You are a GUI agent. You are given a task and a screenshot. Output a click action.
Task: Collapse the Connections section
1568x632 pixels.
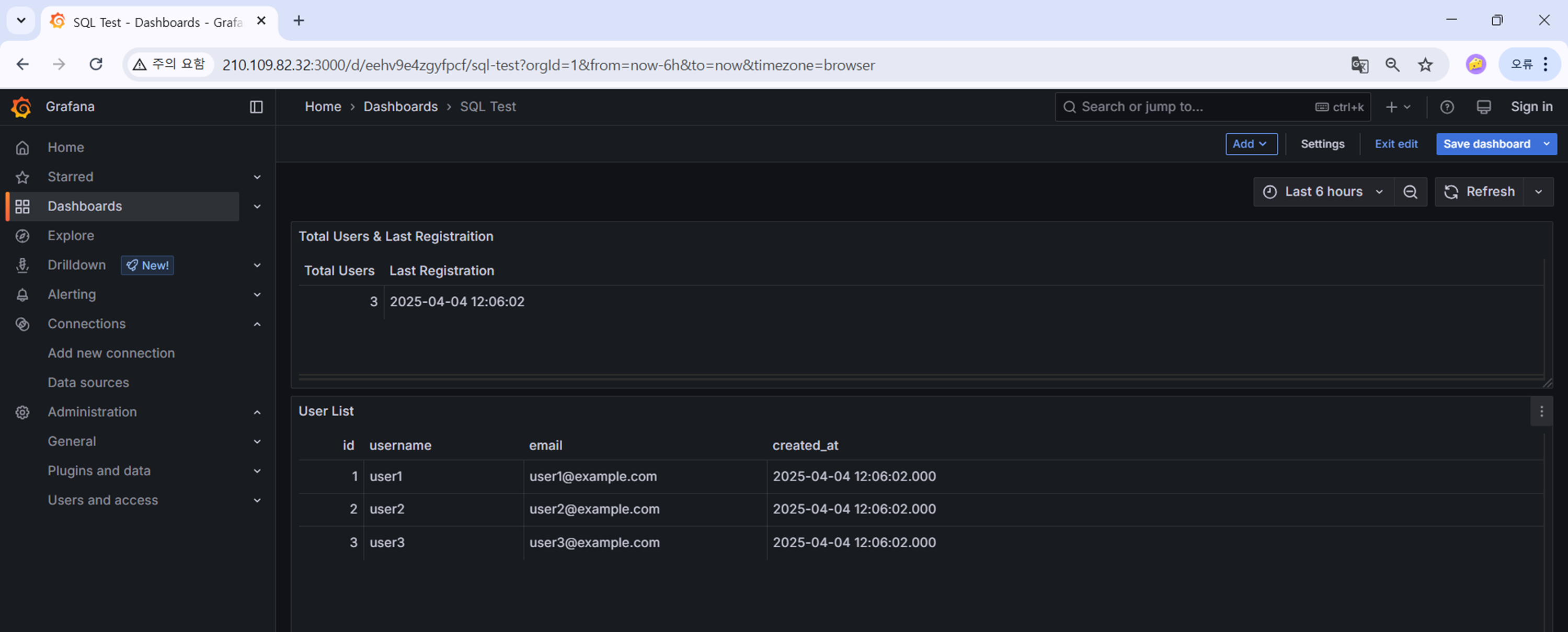[x=257, y=324]
